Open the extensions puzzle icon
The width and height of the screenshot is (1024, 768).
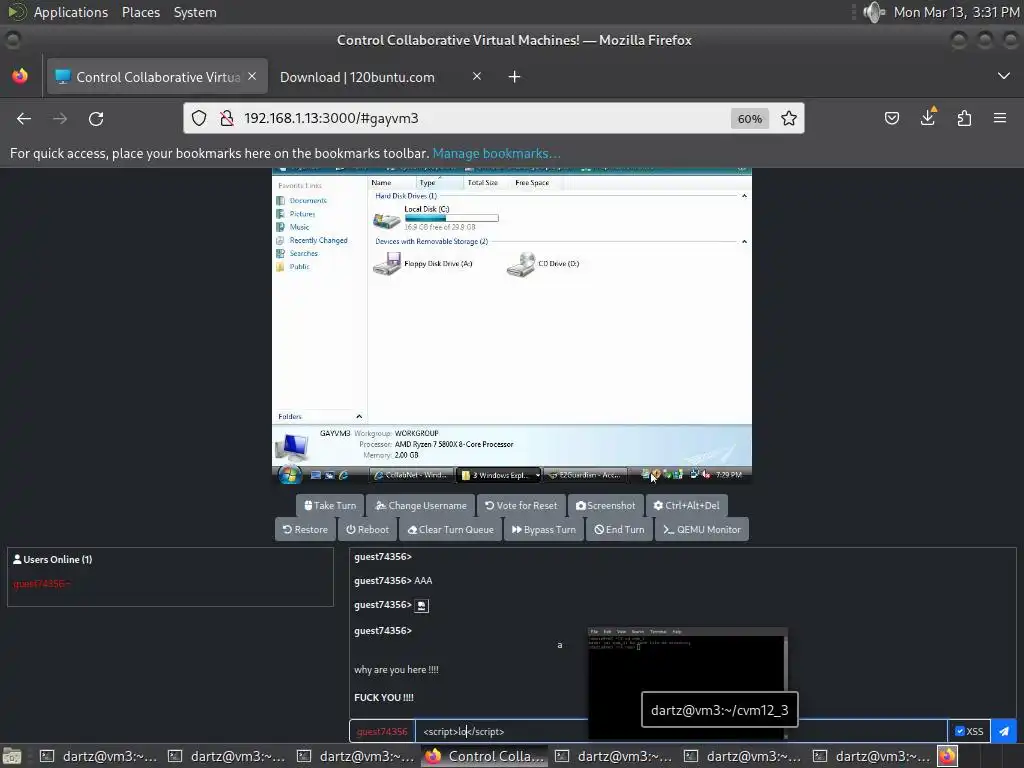(964, 118)
